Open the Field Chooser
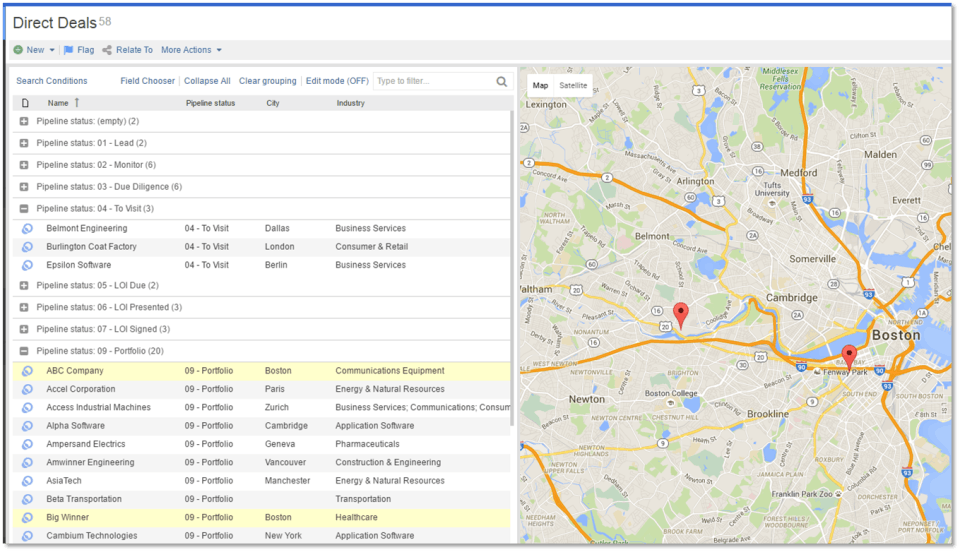 point(147,81)
